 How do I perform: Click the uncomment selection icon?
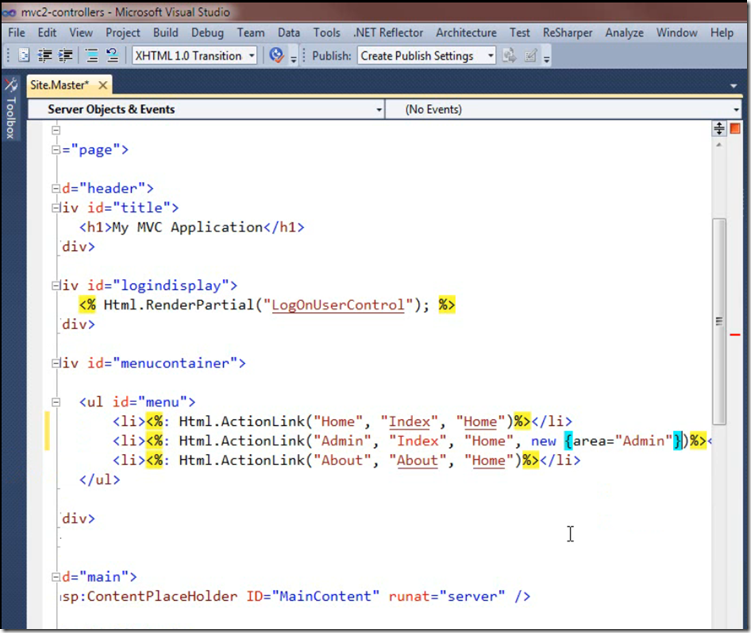pos(112,56)
